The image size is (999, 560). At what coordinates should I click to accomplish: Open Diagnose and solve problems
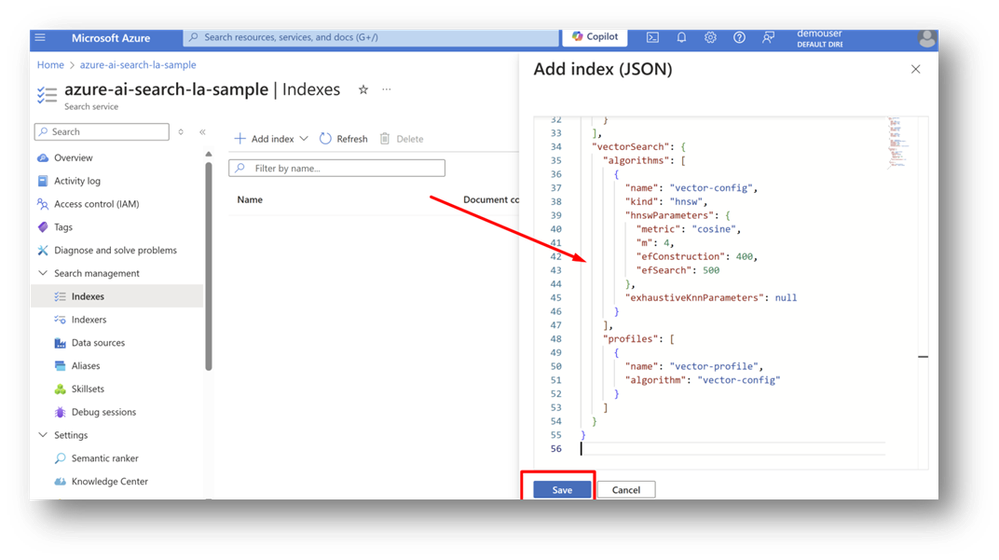pos(115,250)
